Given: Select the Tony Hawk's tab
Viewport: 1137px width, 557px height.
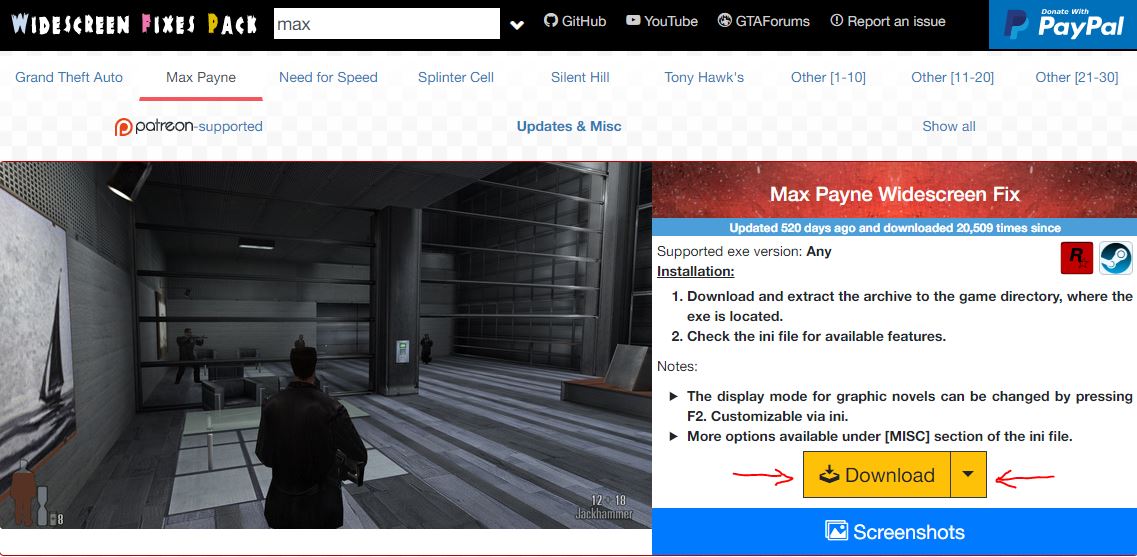Looking at the screenshot, I should tap(703, 77).
